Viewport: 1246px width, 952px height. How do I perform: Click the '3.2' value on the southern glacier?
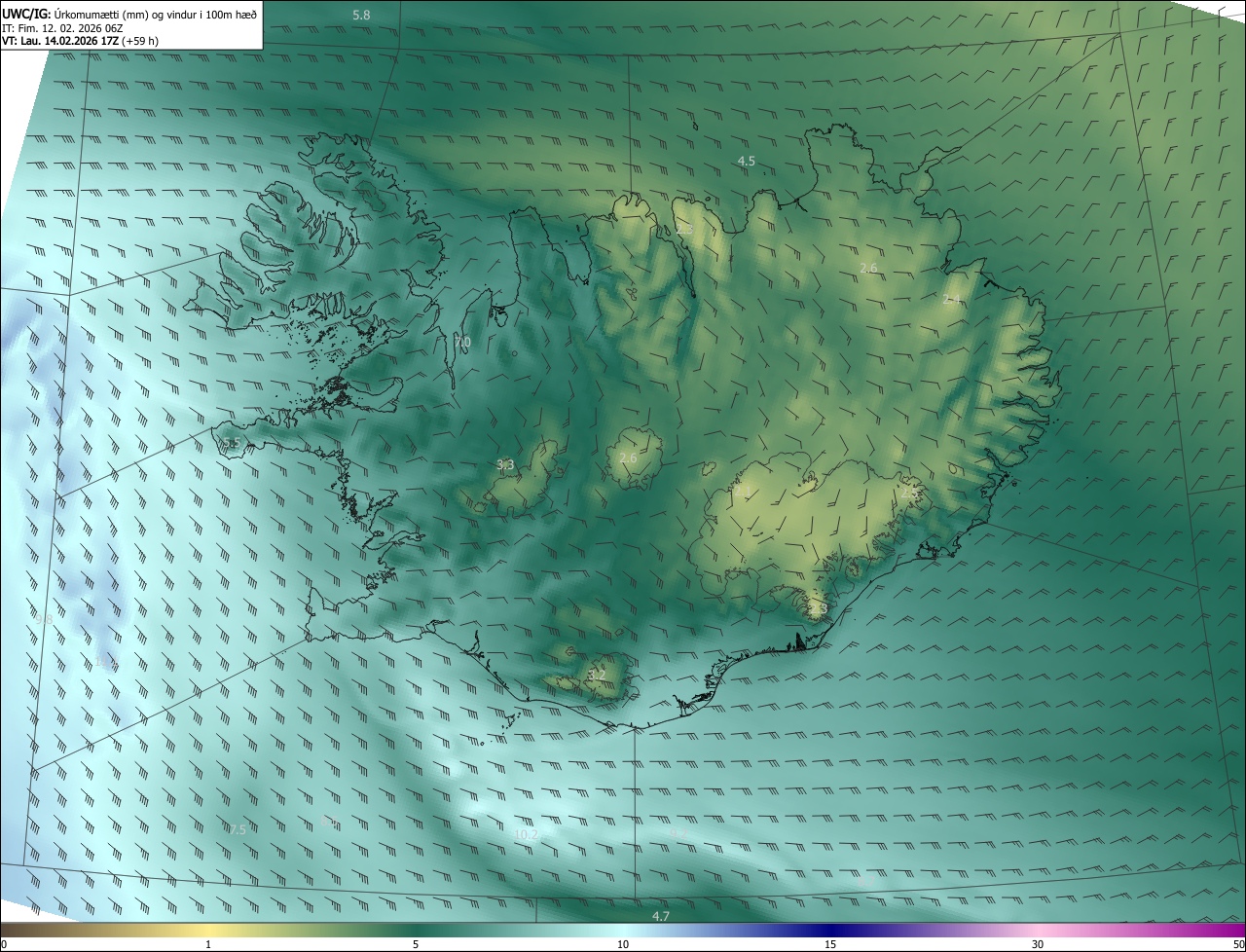point(597,675)
